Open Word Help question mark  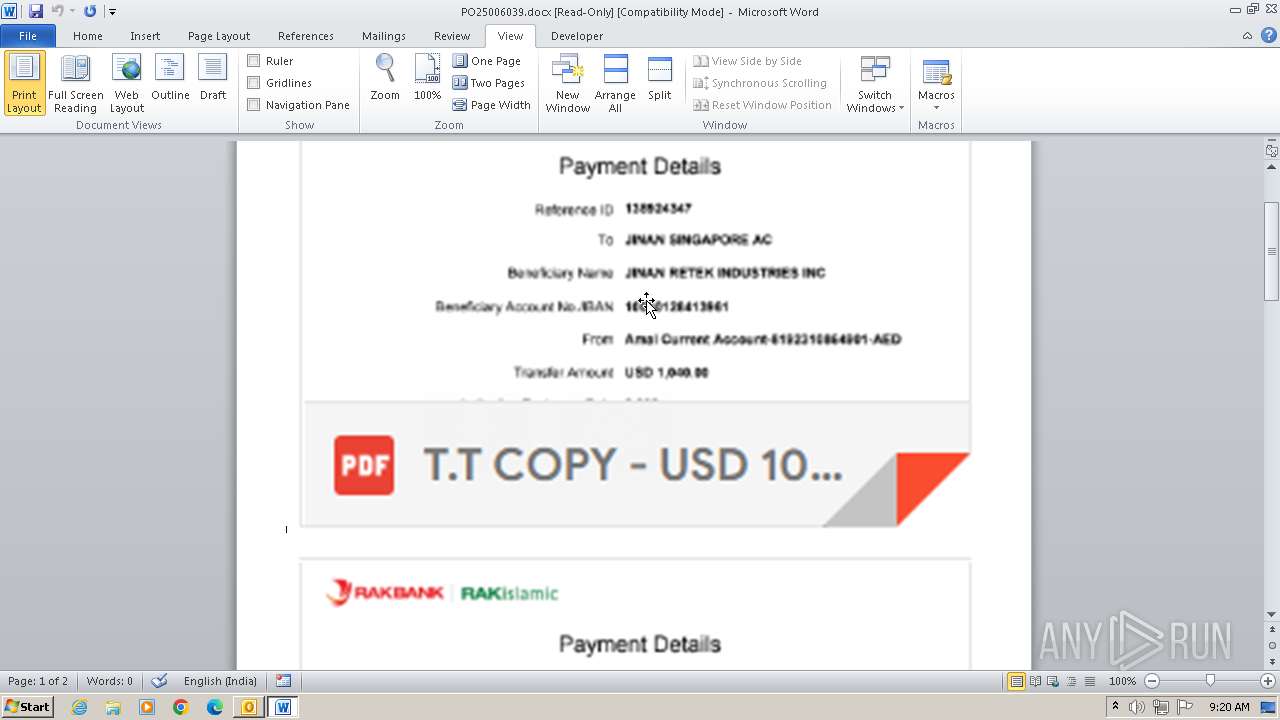click(1267, 36)
